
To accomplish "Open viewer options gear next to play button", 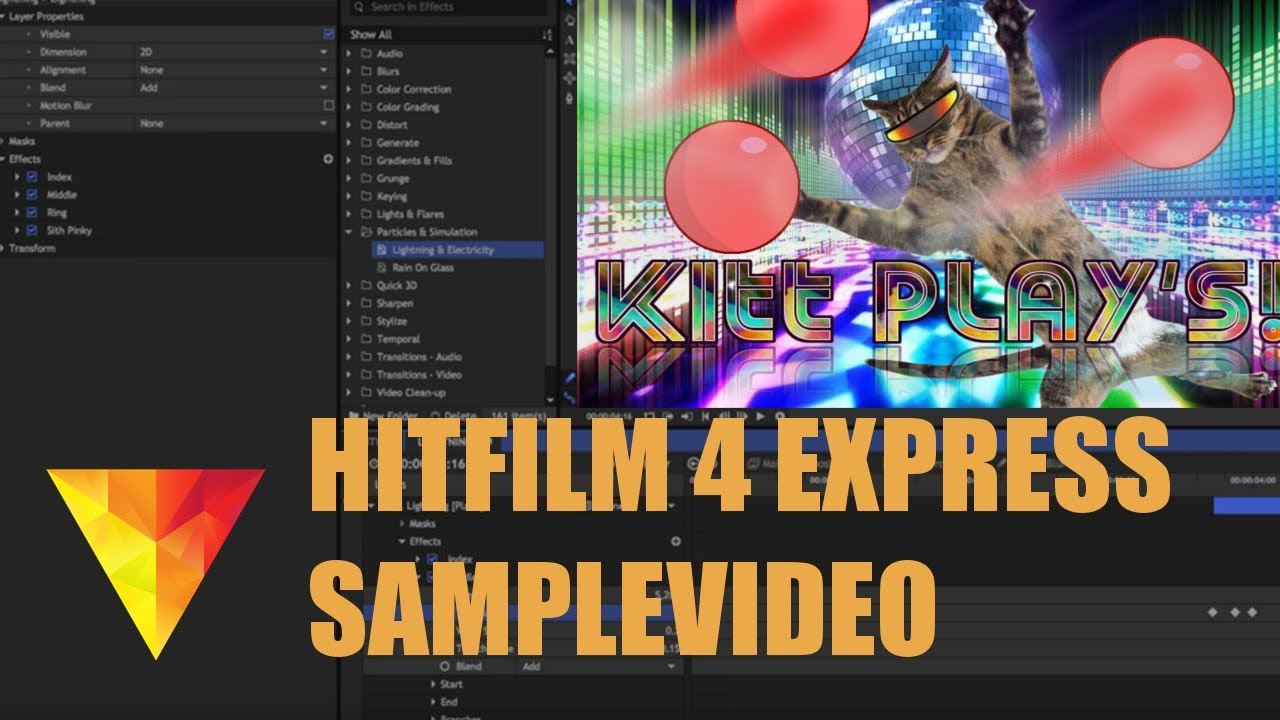I will point(780,416).
